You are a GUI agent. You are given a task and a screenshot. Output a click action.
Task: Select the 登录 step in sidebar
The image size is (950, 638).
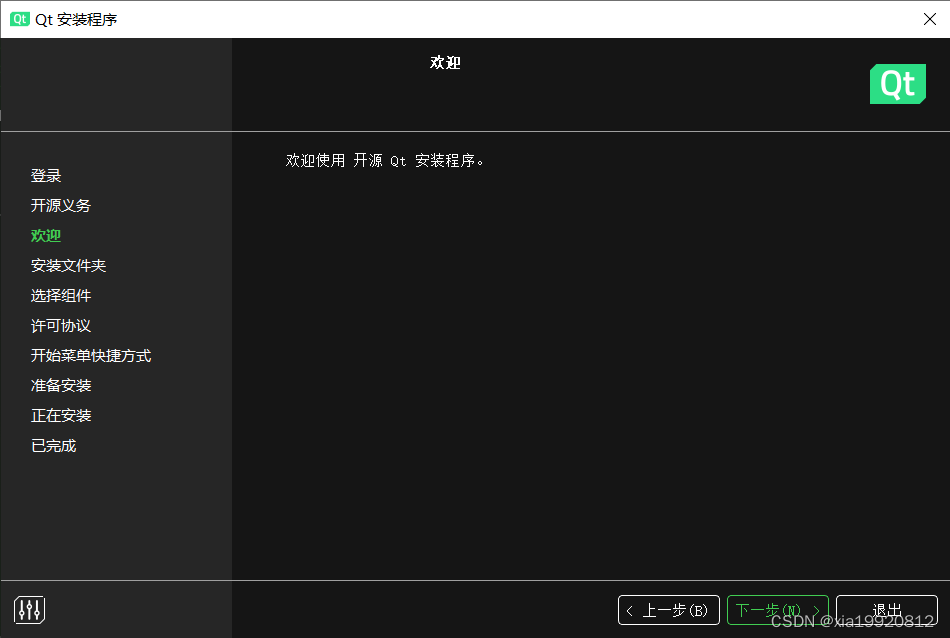(46, 176)
